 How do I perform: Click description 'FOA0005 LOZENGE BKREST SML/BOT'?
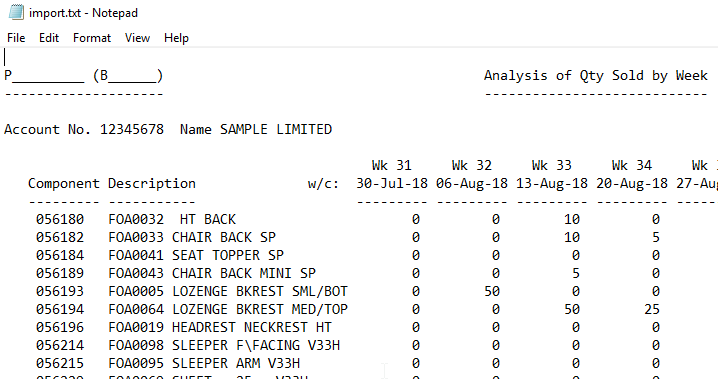point(228,292)
